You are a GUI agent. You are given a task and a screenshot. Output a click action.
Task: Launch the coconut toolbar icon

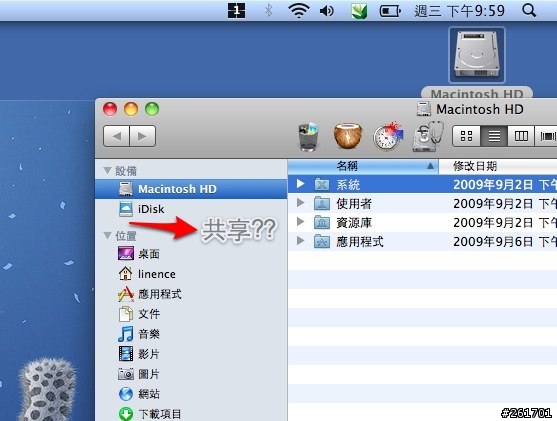coord(348,135)
